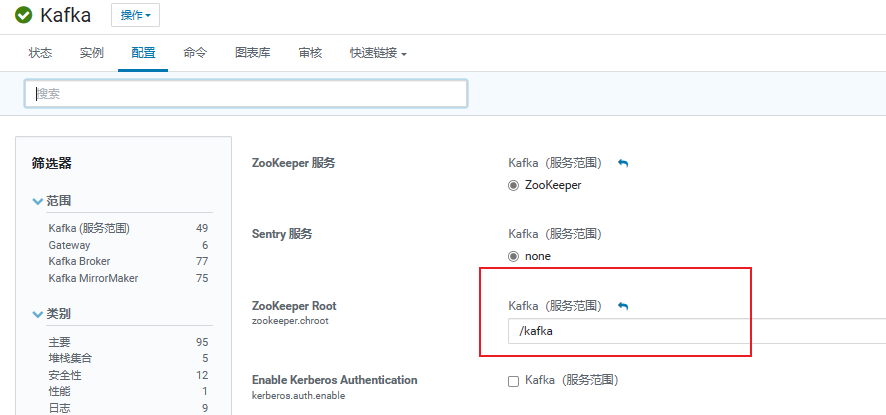Collapse the 类别 filter section chevron
Viewport: 886px width, 415px height.
coord(38,314)
